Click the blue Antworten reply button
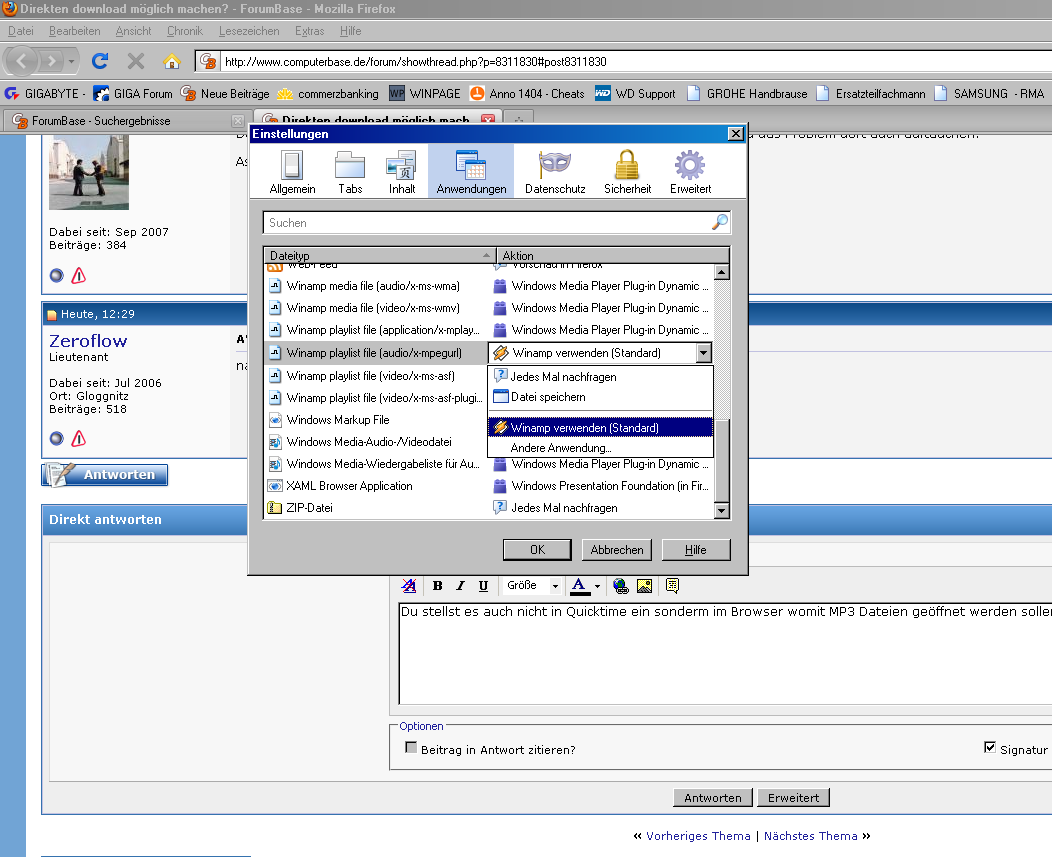The height and width of the screenshot is (857, 1052). tap(105, 474)
